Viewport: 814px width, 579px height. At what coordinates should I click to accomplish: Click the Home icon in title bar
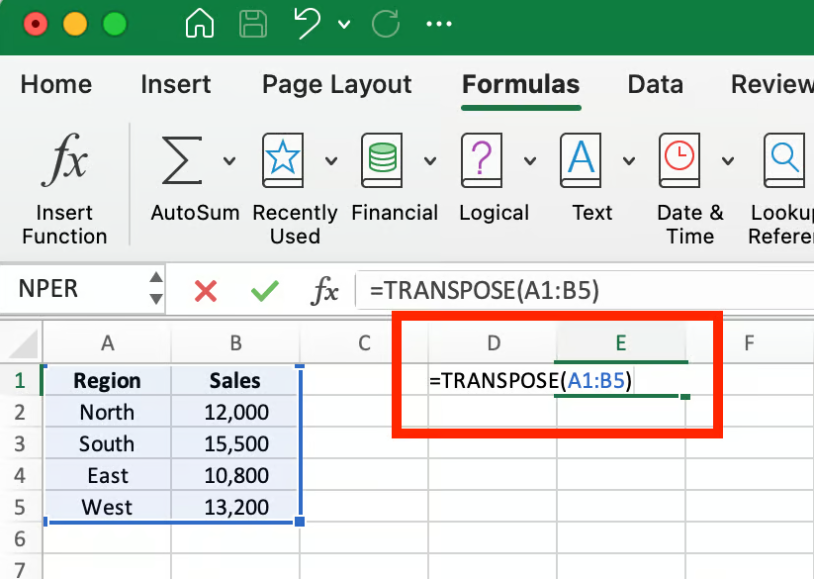(200, 24)
